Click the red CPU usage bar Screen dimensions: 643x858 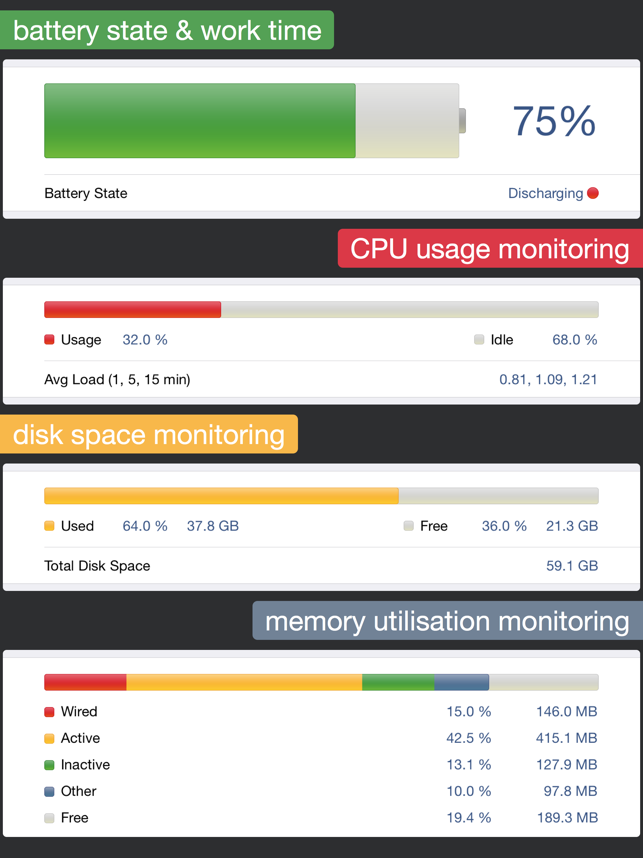pyautogui.click(x=132, y=309)
